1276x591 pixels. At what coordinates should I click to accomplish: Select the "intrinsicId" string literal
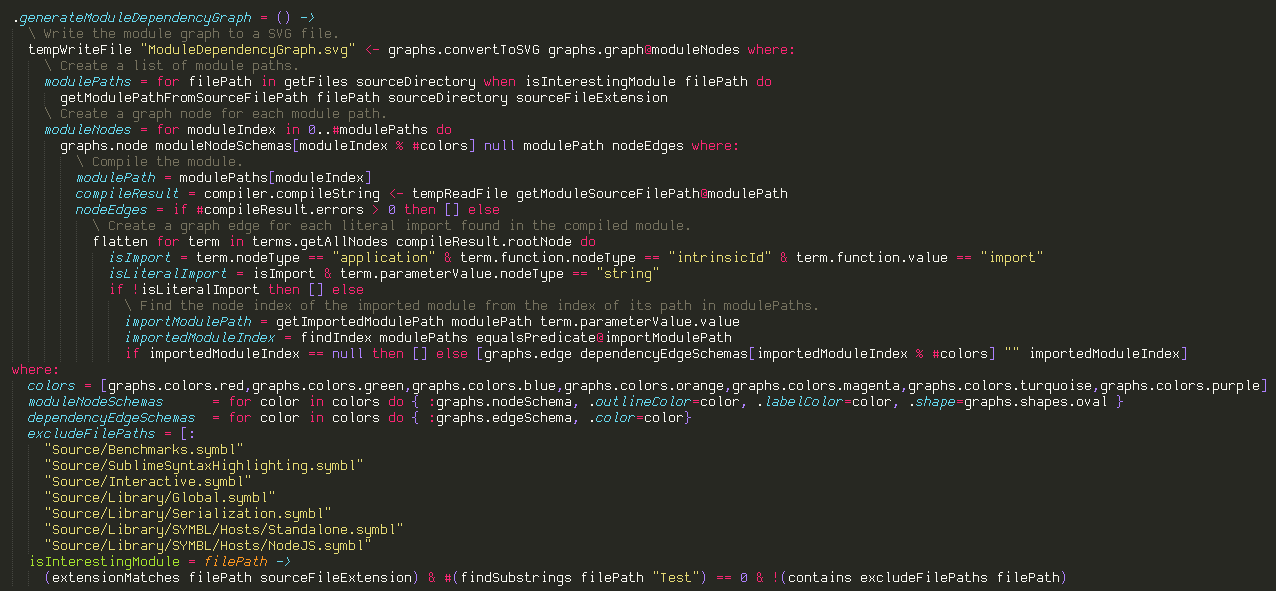click(x=720, y=257)
